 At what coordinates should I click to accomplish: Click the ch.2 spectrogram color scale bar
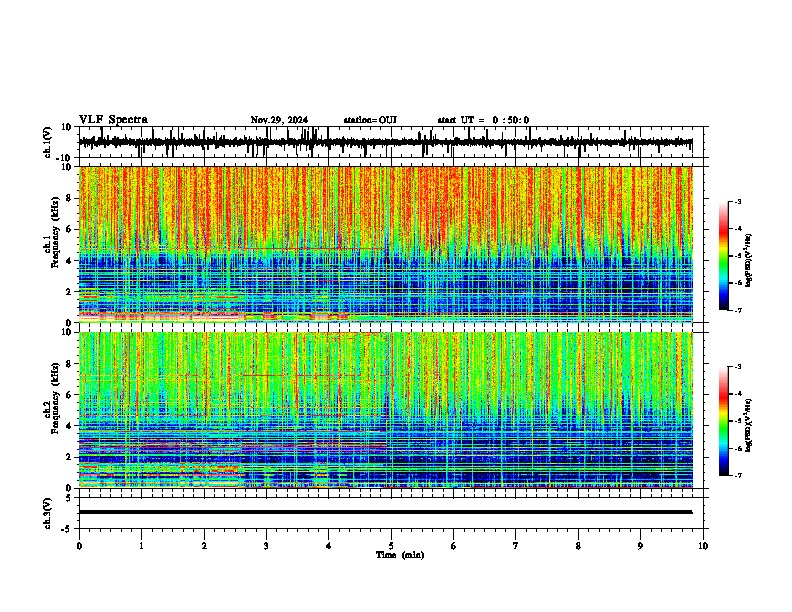click(724, 421)
